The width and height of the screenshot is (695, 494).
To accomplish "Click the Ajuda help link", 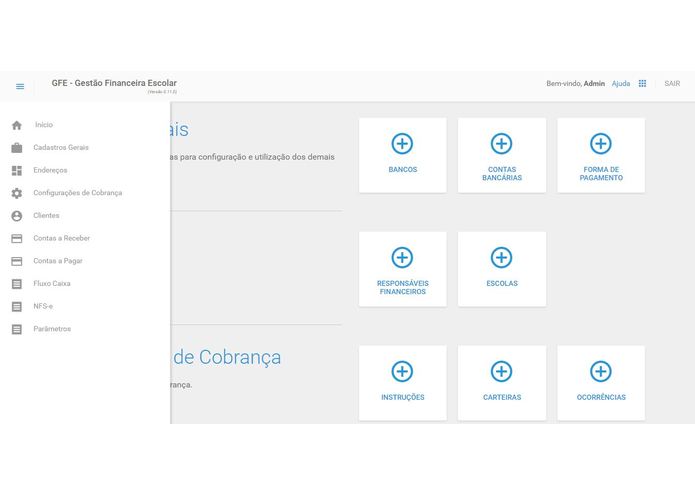I will pos(621,83).
